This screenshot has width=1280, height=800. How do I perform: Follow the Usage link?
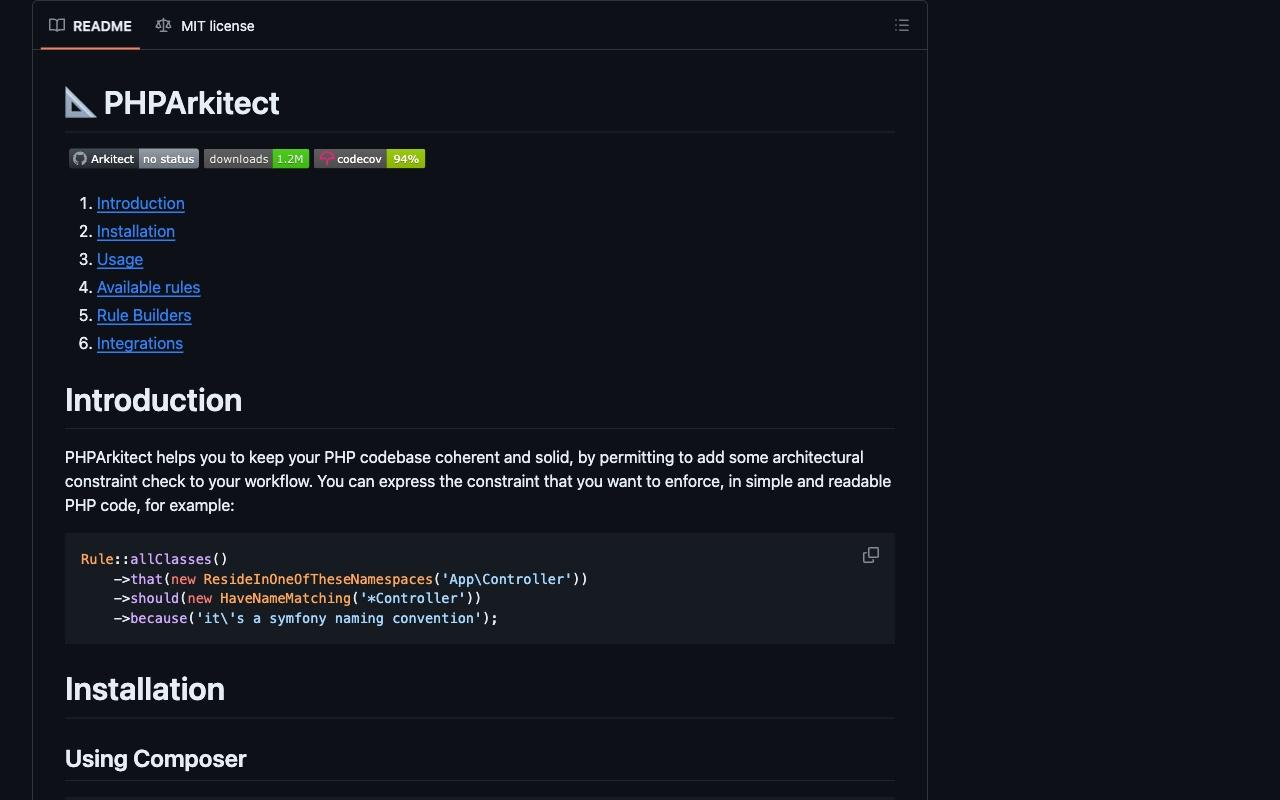click(x=120, y=259)
